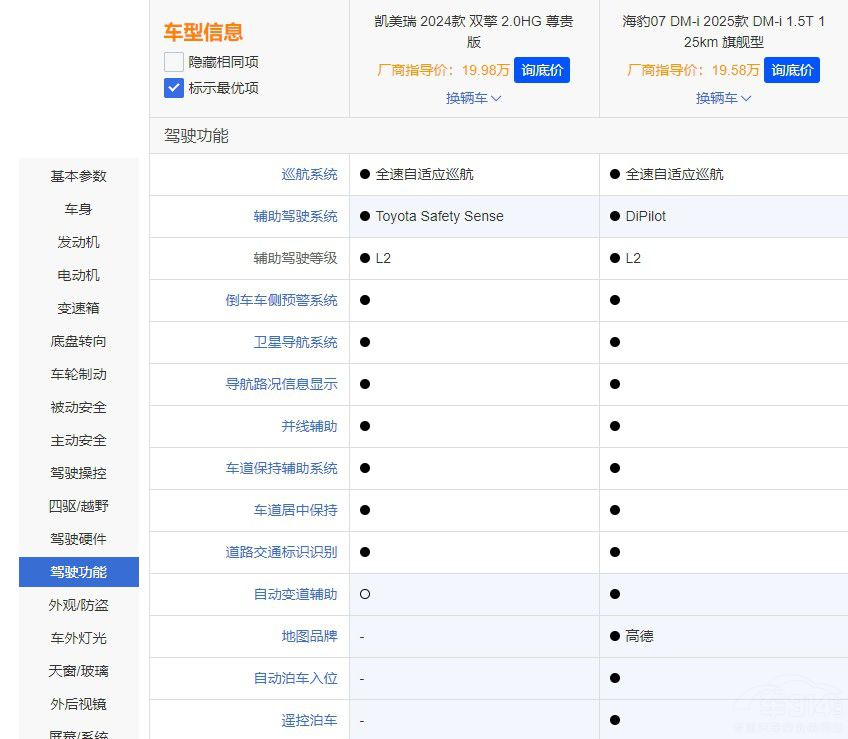Open the 车道保持辅助系统 link
The image size is (848, 739).
(x=281, y=468)
